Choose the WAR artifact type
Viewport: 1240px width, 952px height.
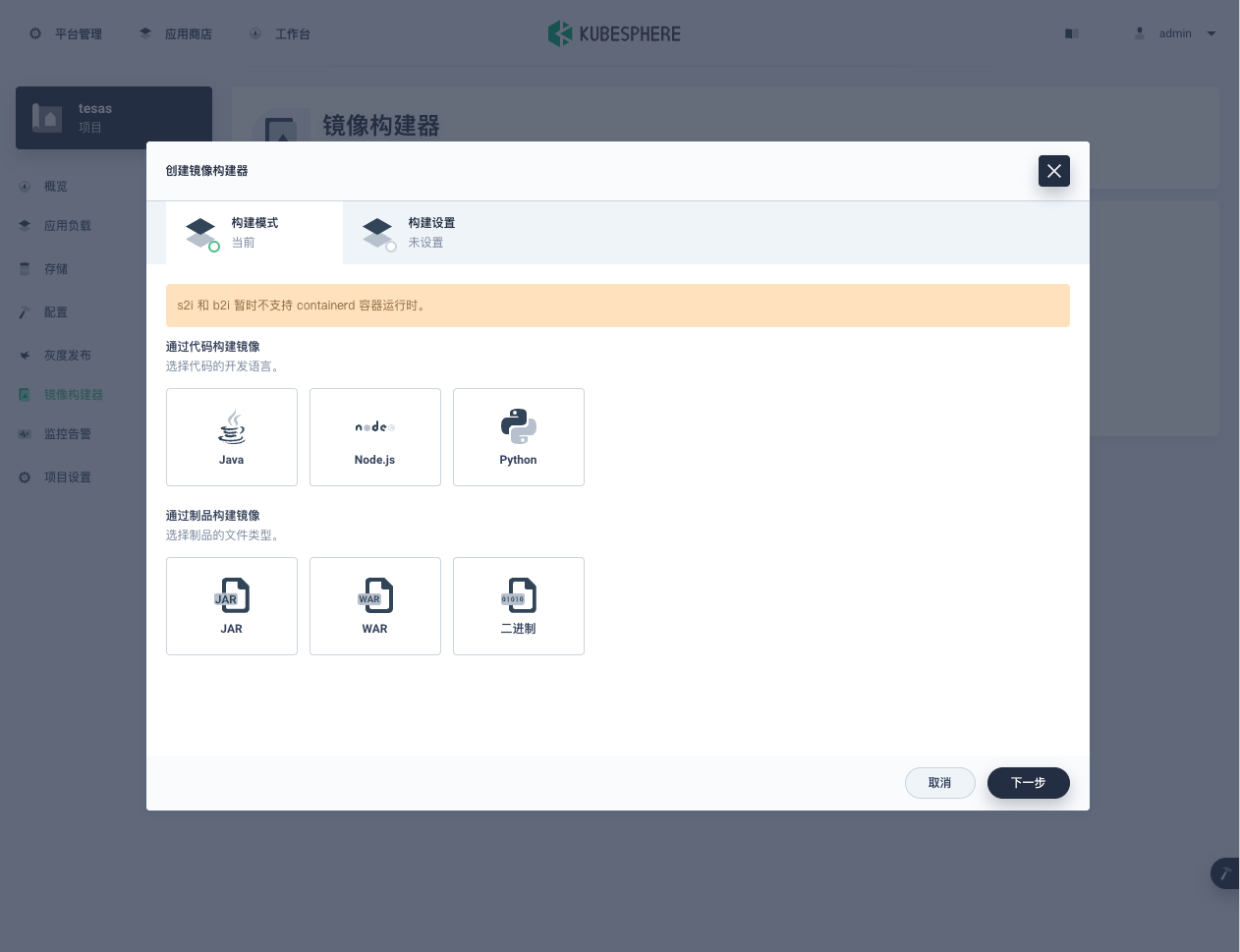point(375,606)
